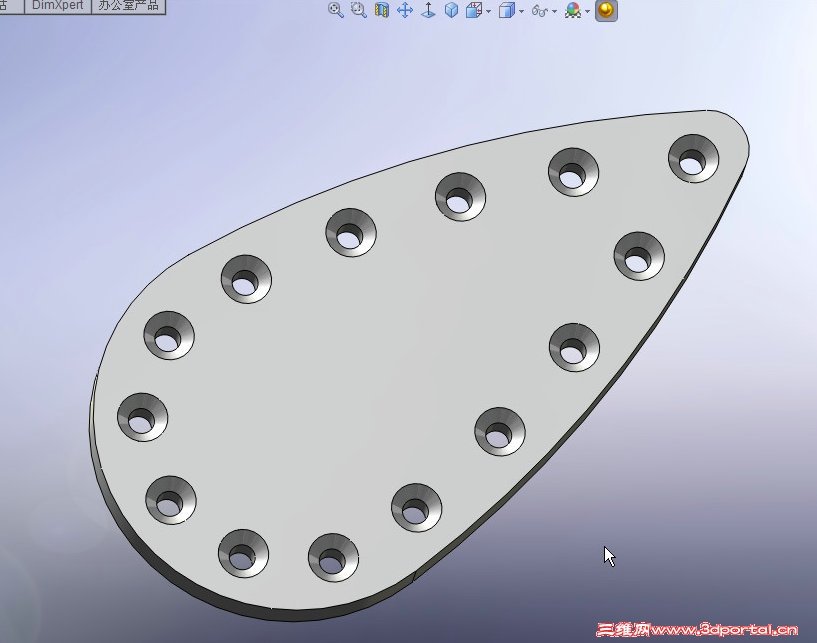Toggle the Section View icon
This screenshot has width=817, height=643.
click(382, 10)
